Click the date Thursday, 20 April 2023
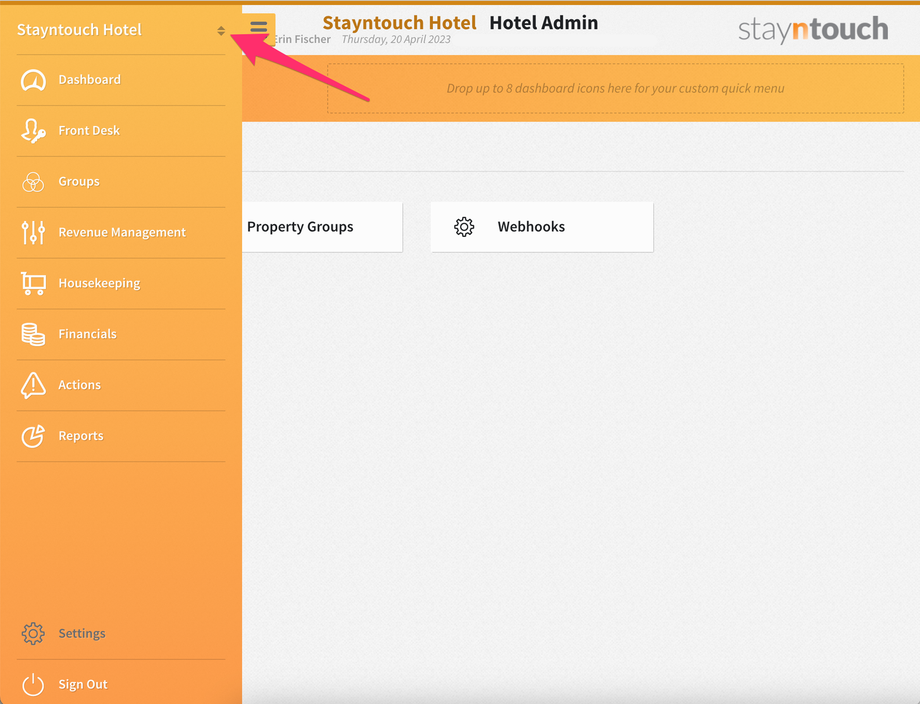 coord(396,39)
